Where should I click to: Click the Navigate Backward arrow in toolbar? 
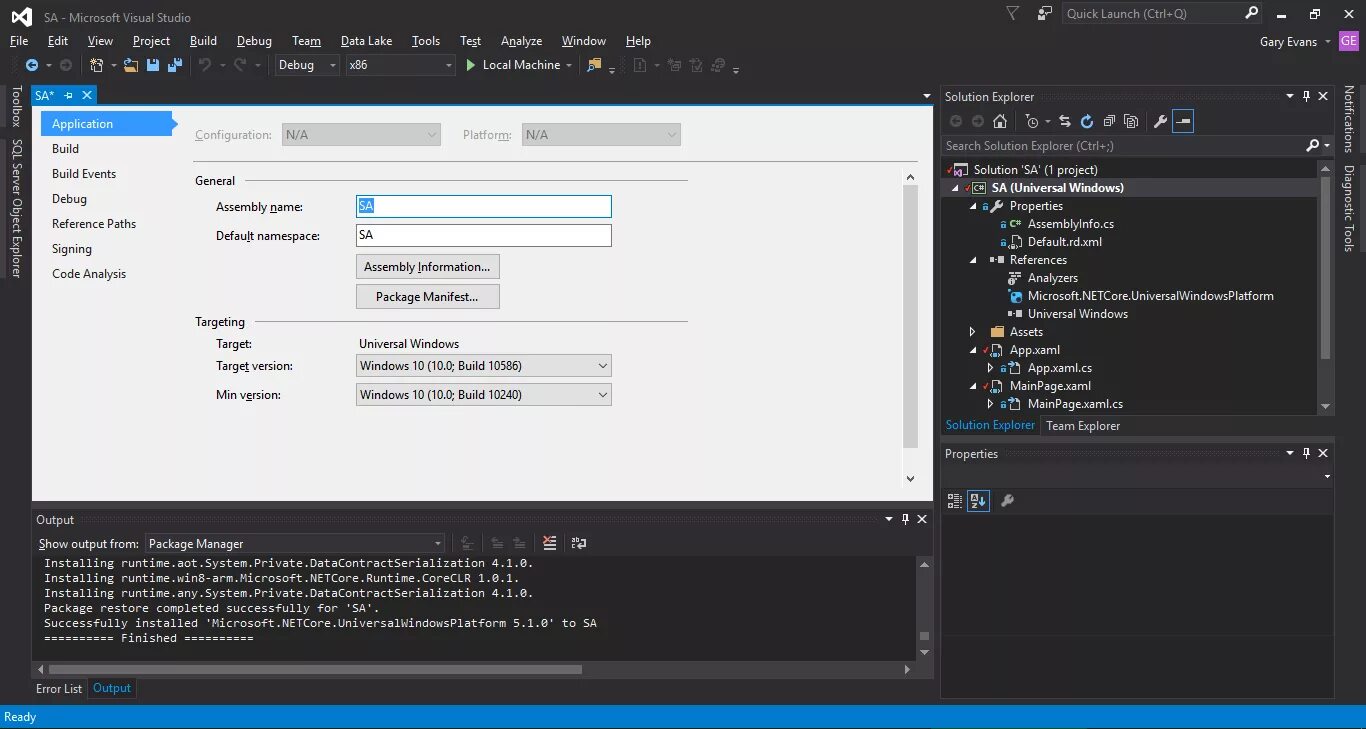[32, 65]
